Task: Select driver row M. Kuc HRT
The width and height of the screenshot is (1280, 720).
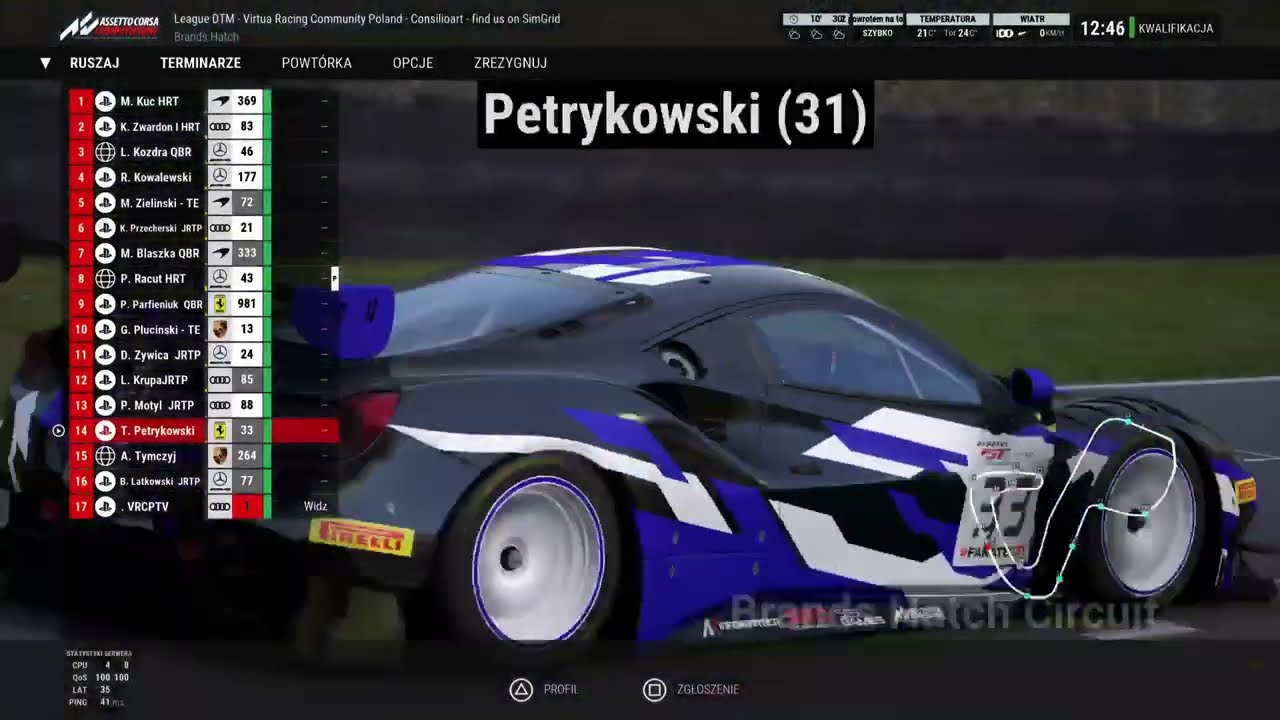Action: click(x=204, y=101)
